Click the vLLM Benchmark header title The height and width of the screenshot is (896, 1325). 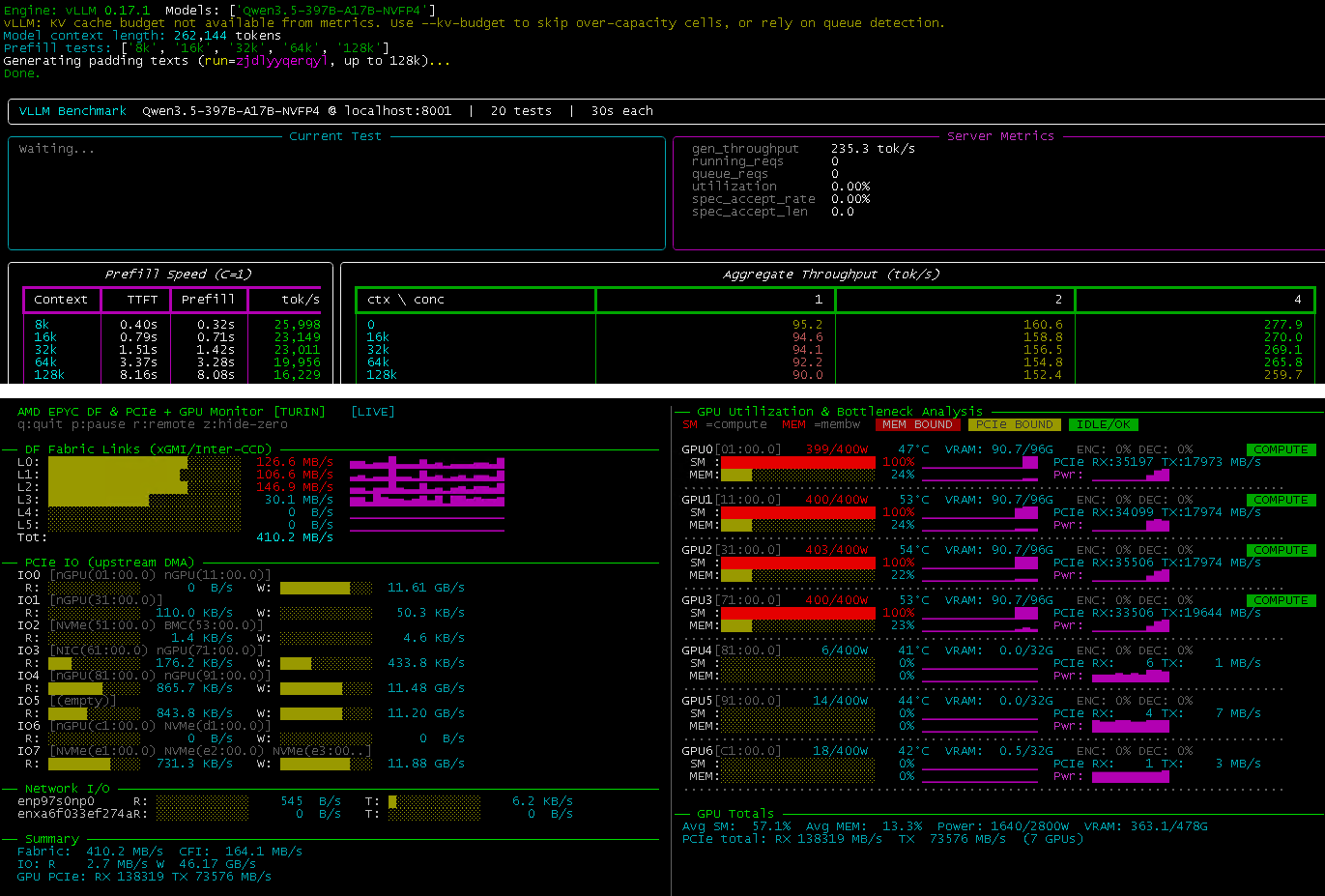(72, 111)
